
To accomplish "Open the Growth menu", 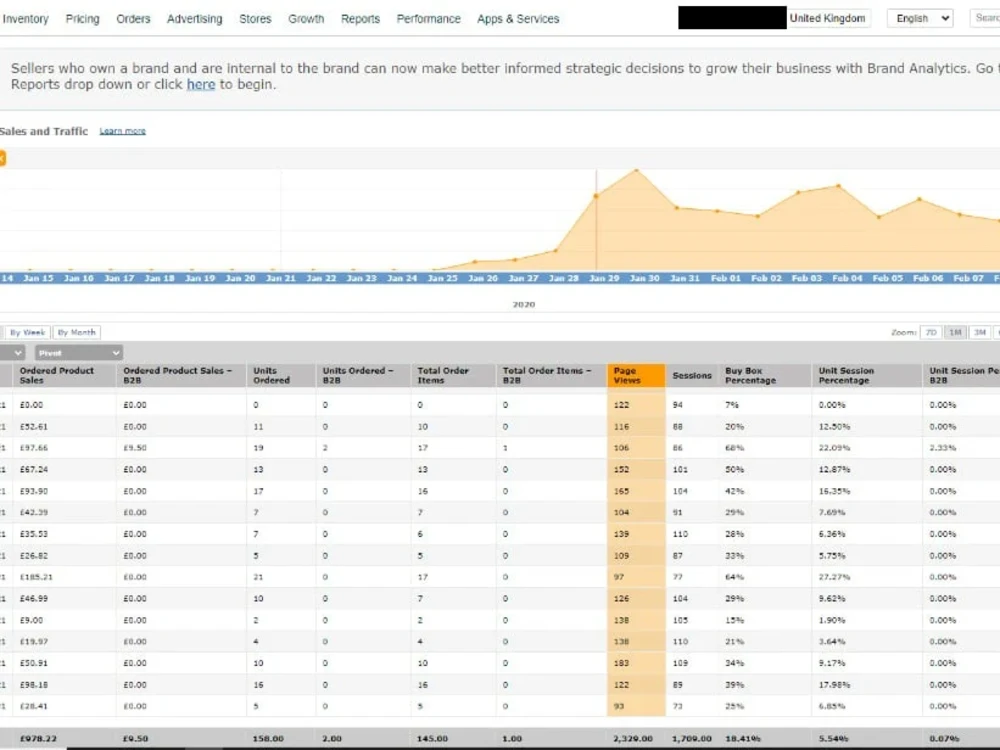I will pos(306,19).
